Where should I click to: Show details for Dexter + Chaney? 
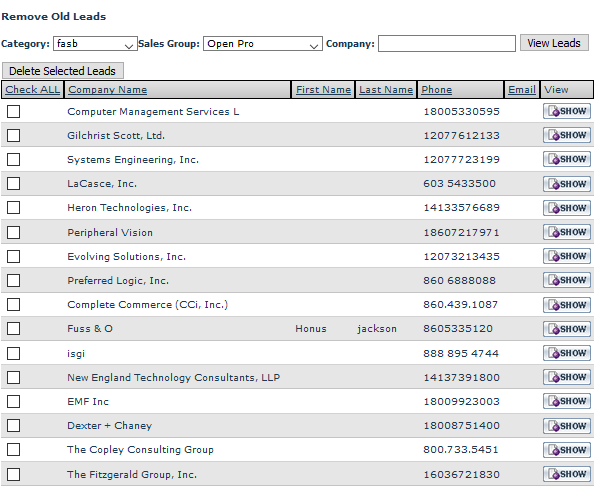tap(566, 426)
